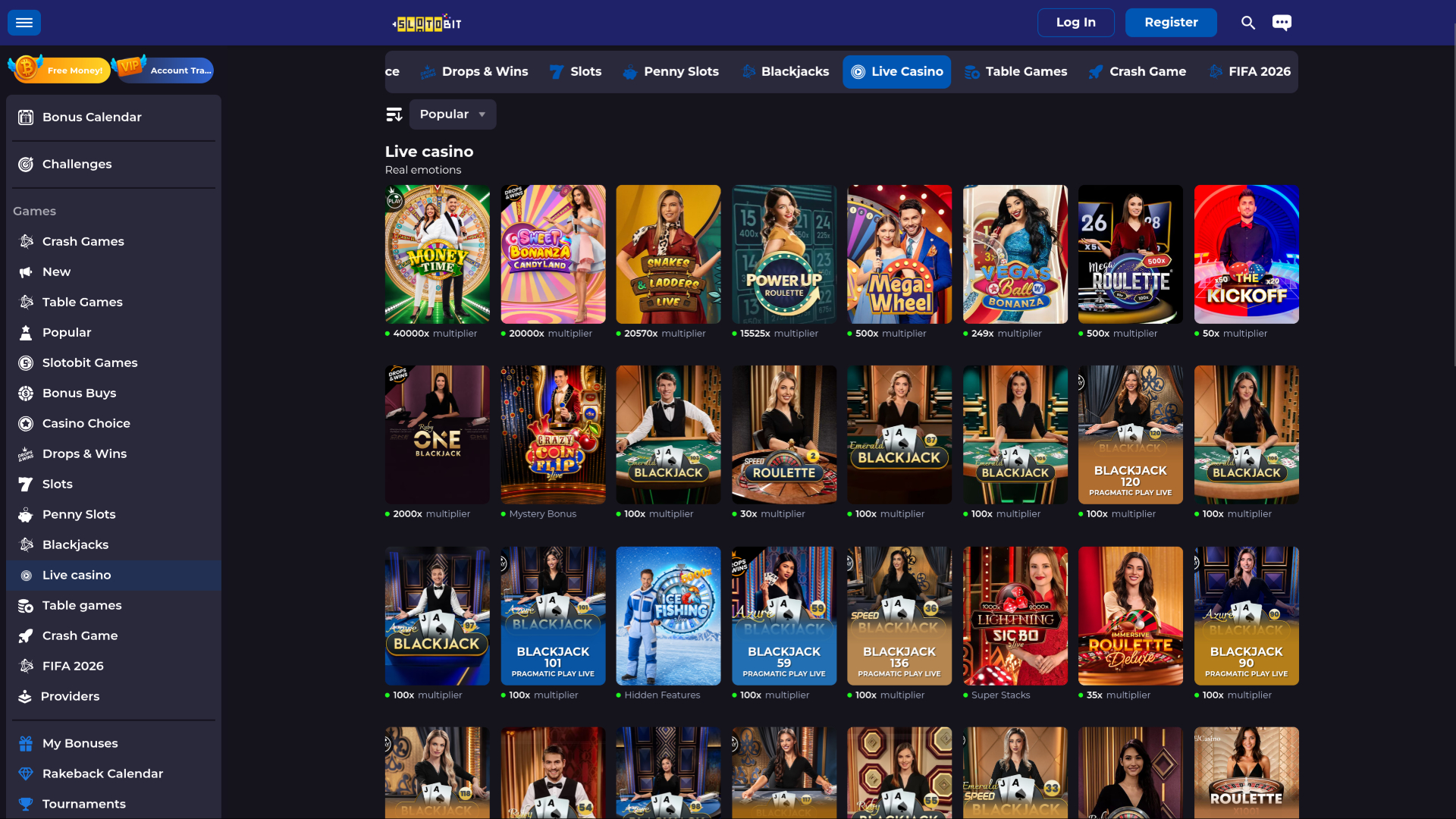This screenshot has width=1456, height=819.
Task: Click the Crash Game rocket icon in sidebar
Action: click(26, 635)
